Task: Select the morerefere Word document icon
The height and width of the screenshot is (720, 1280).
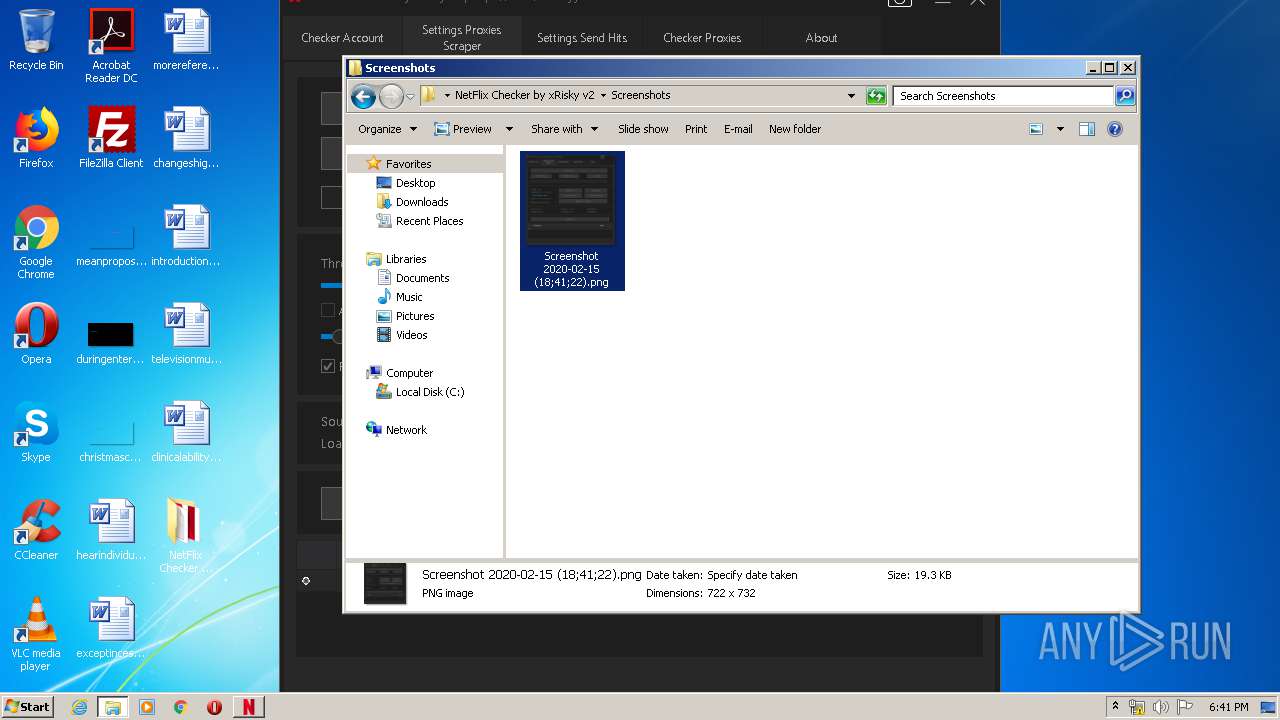Action: pyautogui.click(x=186, y=40)
